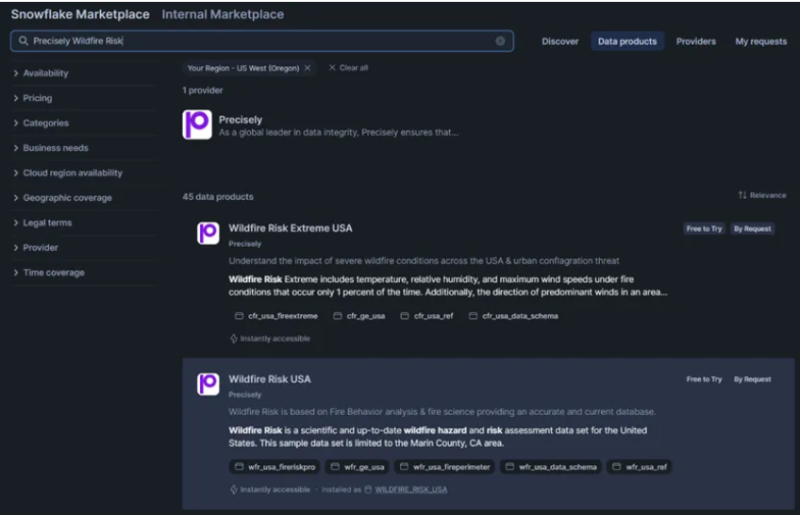Click Precisely under Wildfire Risk Extreme USA
Viewport: 800px width, 515px height.
point(245,244)
